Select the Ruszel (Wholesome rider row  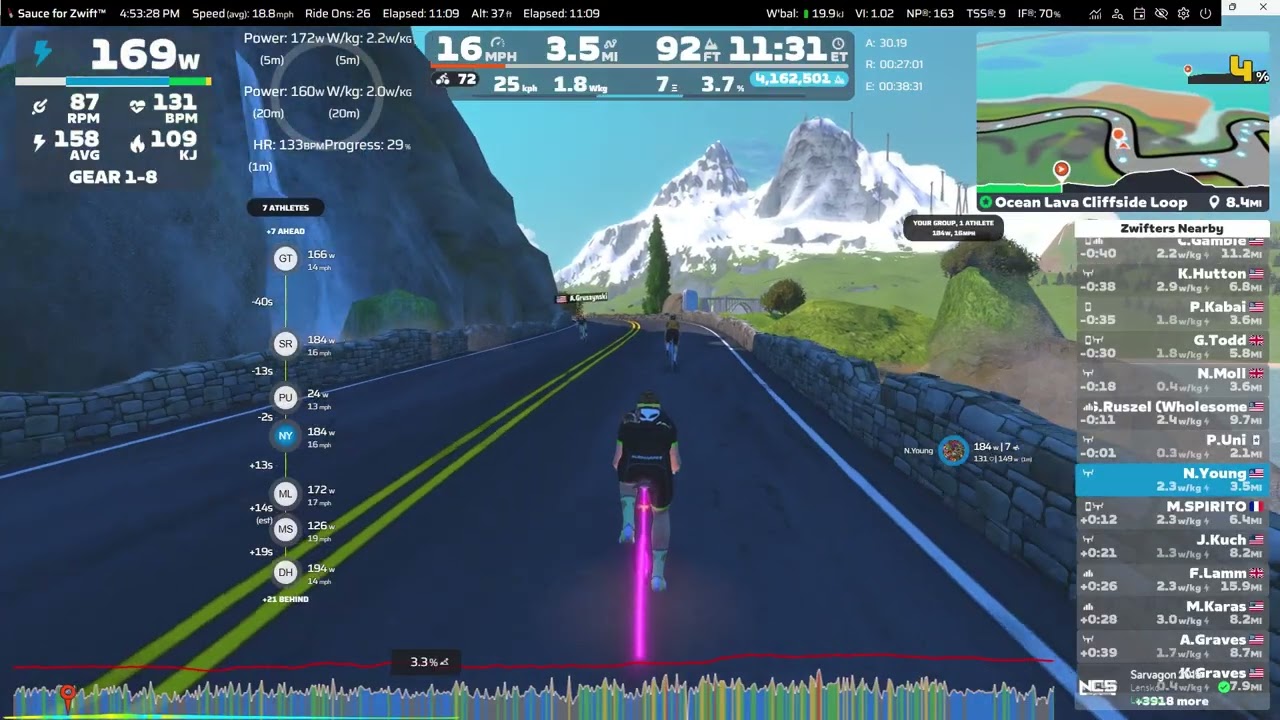(x=1172, y=413)
